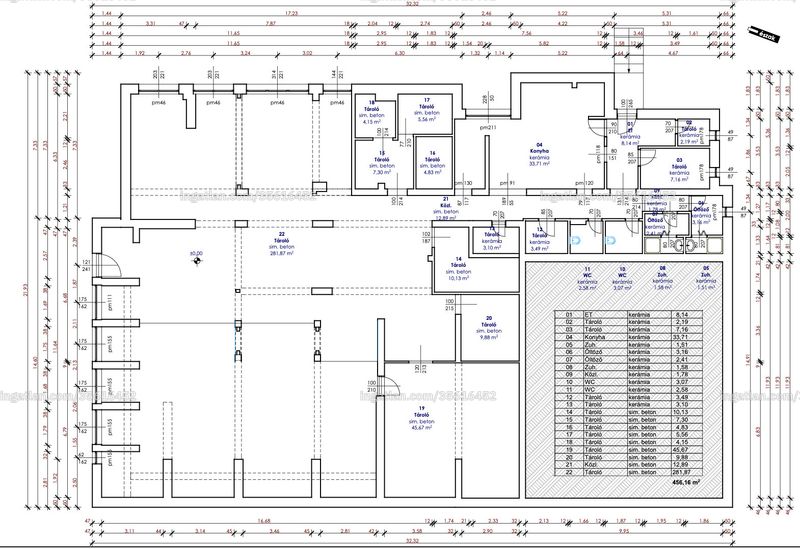Select the 05 Zuh. 1,51 m² label above table
This screenshot has height=549, width=800.
click(x=706, y=278)
